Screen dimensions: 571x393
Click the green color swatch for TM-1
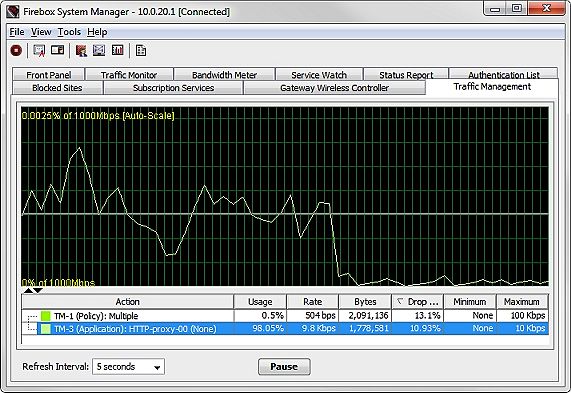coord(46,316)
